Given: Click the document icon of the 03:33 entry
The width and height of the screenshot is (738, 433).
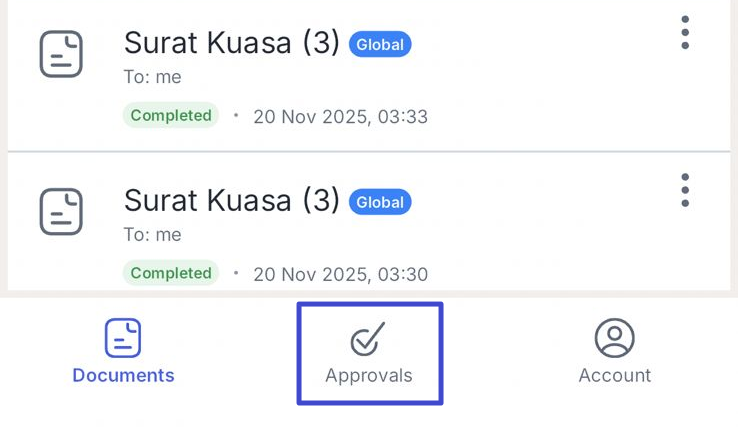Looking at the screenshot, I should (61, 54).
